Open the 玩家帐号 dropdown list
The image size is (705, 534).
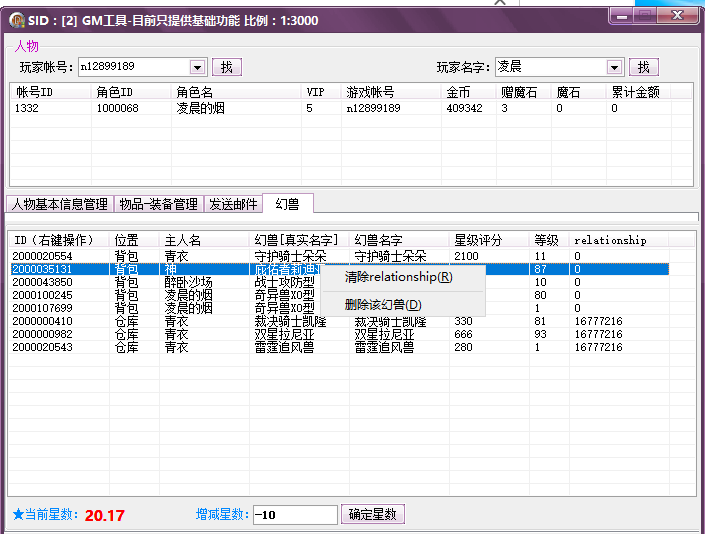click(x=197, y=67)
